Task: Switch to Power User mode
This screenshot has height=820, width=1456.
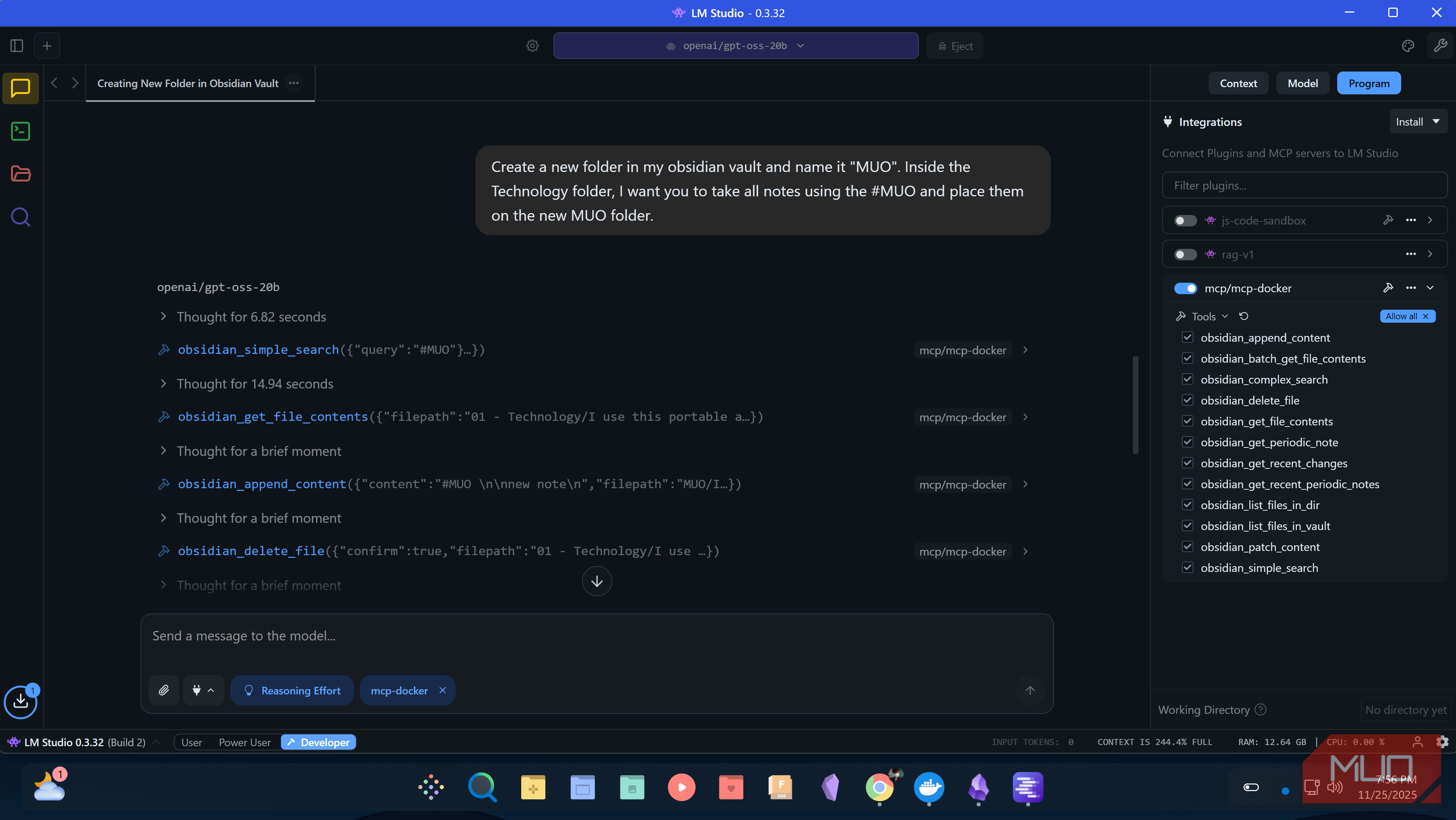Action: (x=244, y=742)
